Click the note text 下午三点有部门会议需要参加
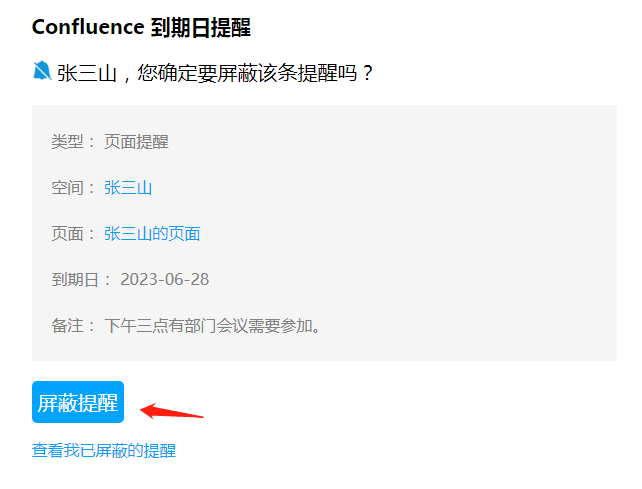Screen dimensions: 642x489 (212, 326)
